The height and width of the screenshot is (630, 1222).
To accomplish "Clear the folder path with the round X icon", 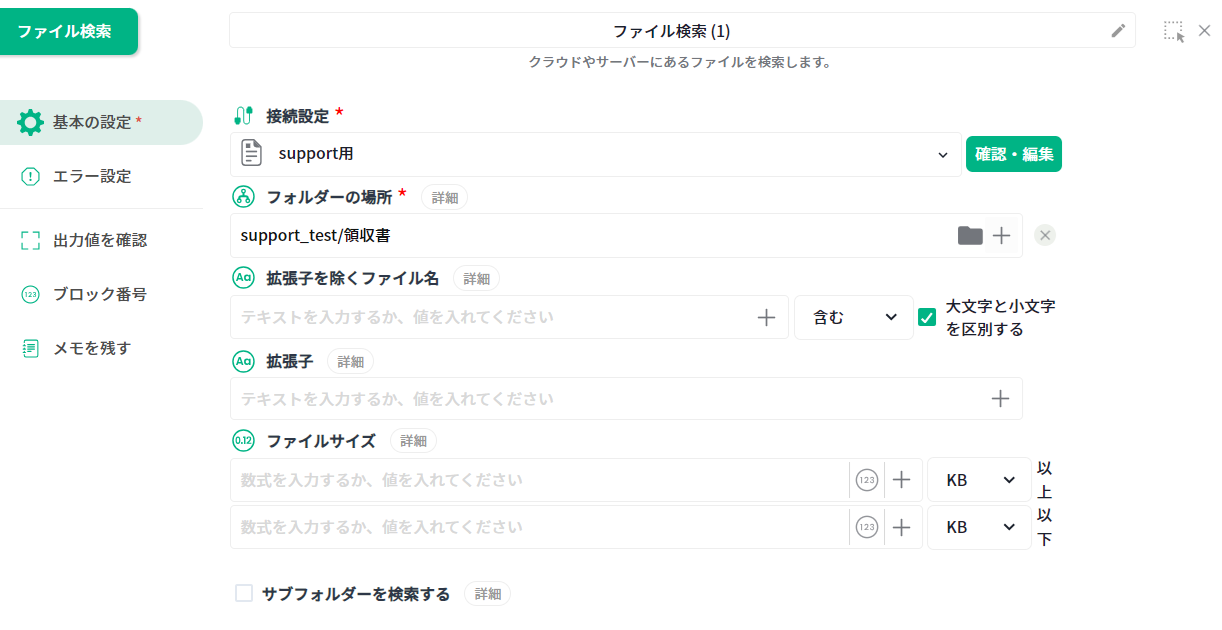I will pyautogui.click(x=1045, y=236).
